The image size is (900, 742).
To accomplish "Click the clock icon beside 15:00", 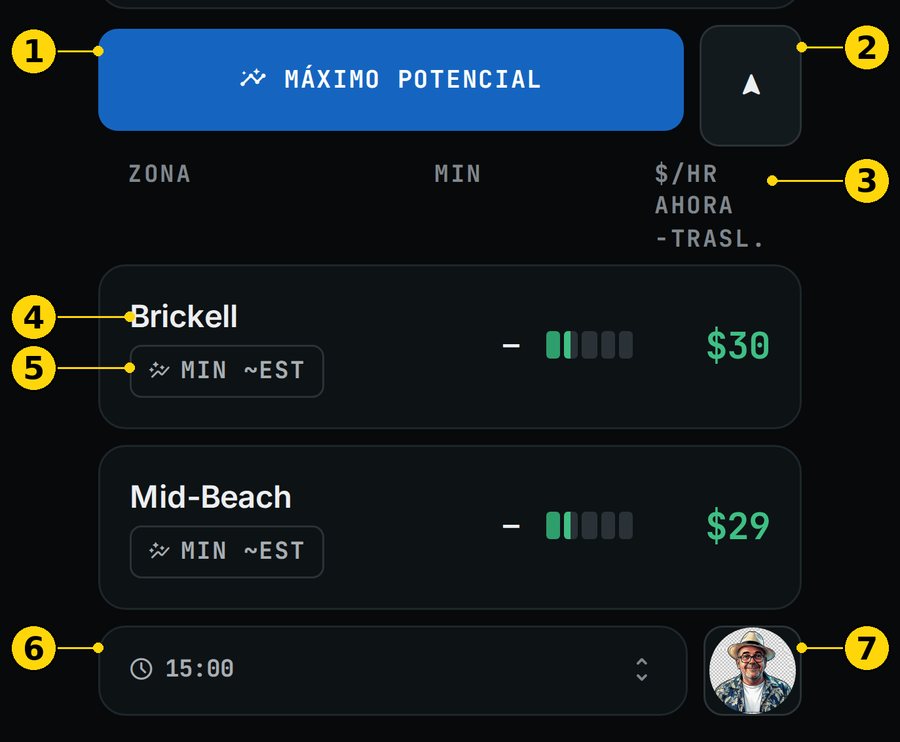I will tap(141, 669).
